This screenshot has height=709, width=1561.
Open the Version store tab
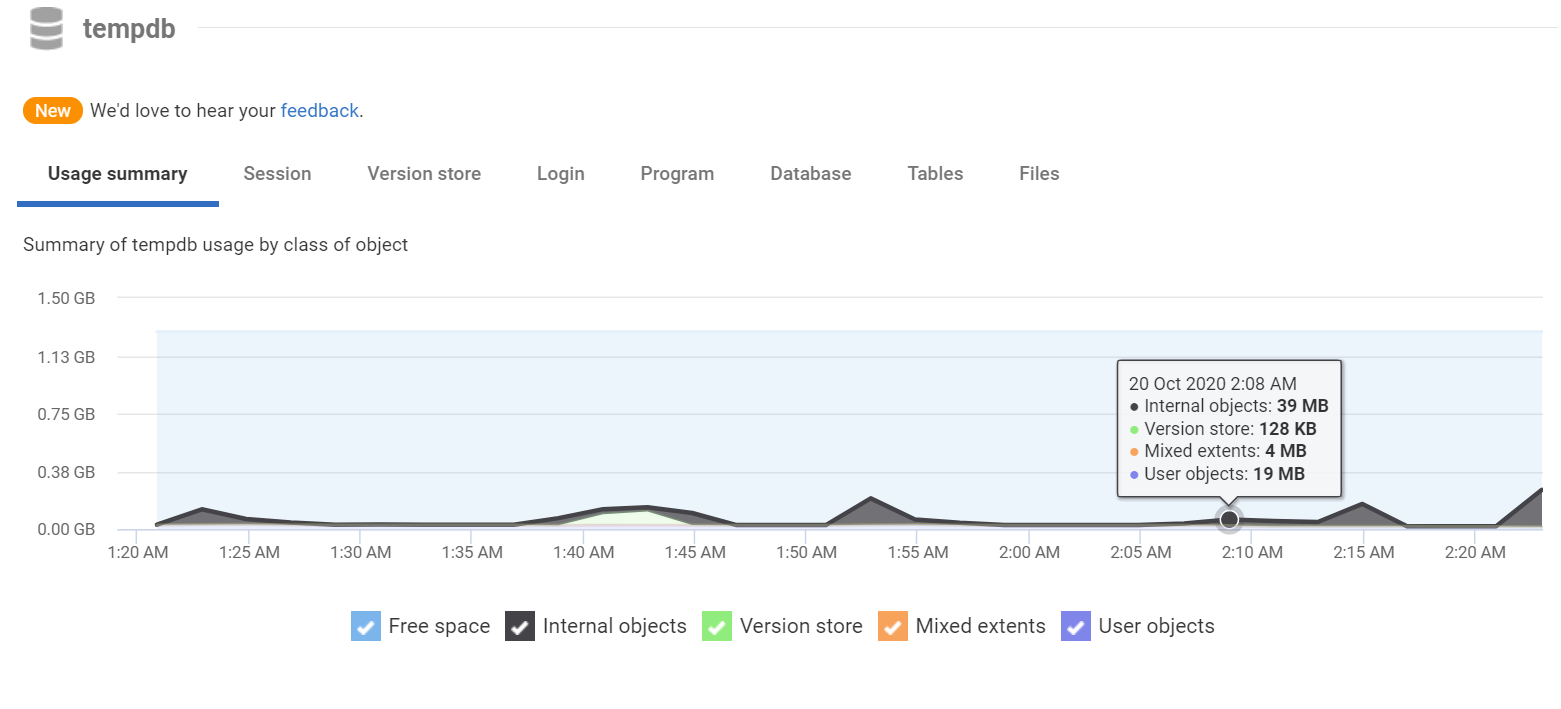coord(424,174)
